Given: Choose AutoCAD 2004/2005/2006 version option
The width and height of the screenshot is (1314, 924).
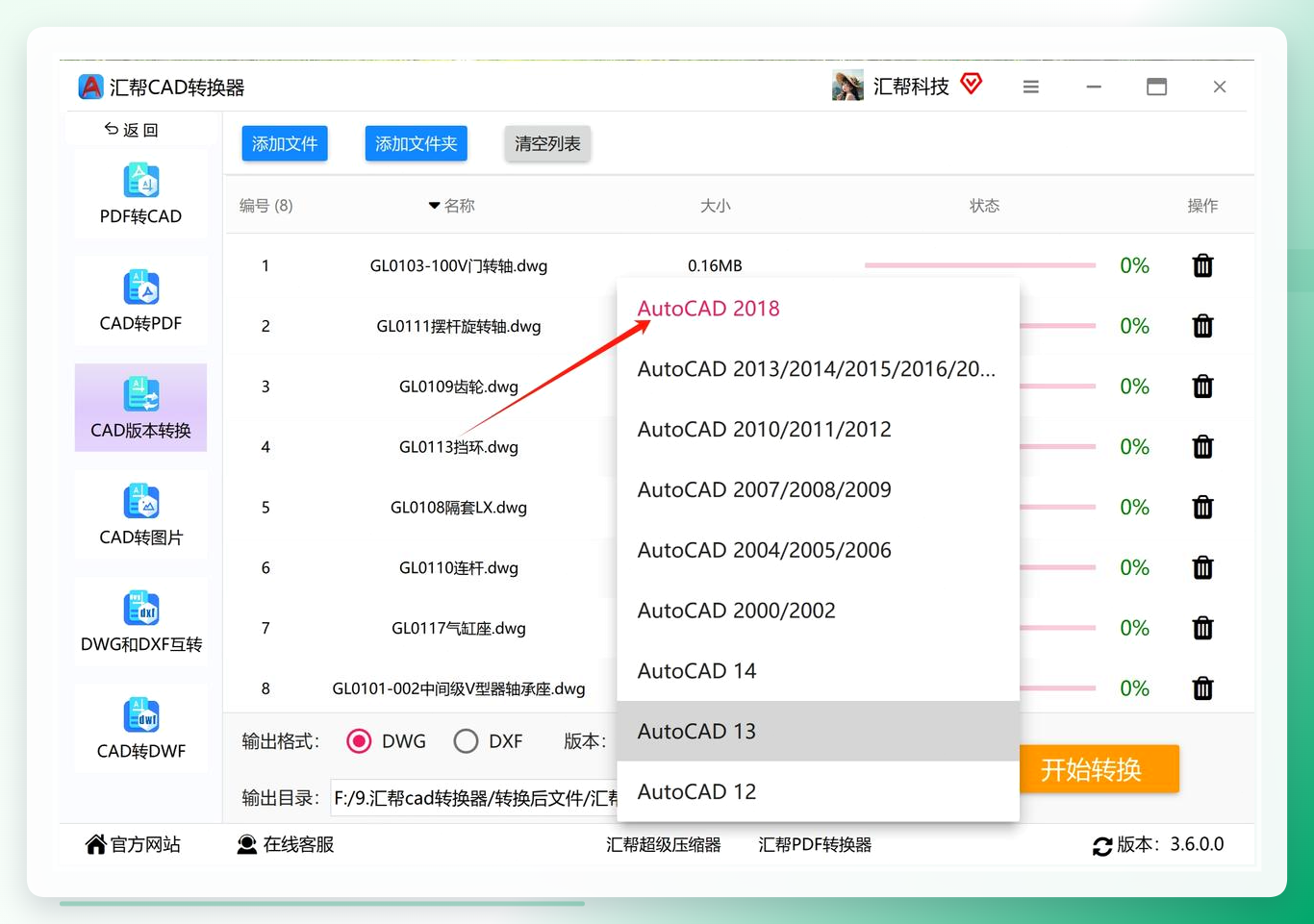Looking at the screenshot, I should coord(818,550).
